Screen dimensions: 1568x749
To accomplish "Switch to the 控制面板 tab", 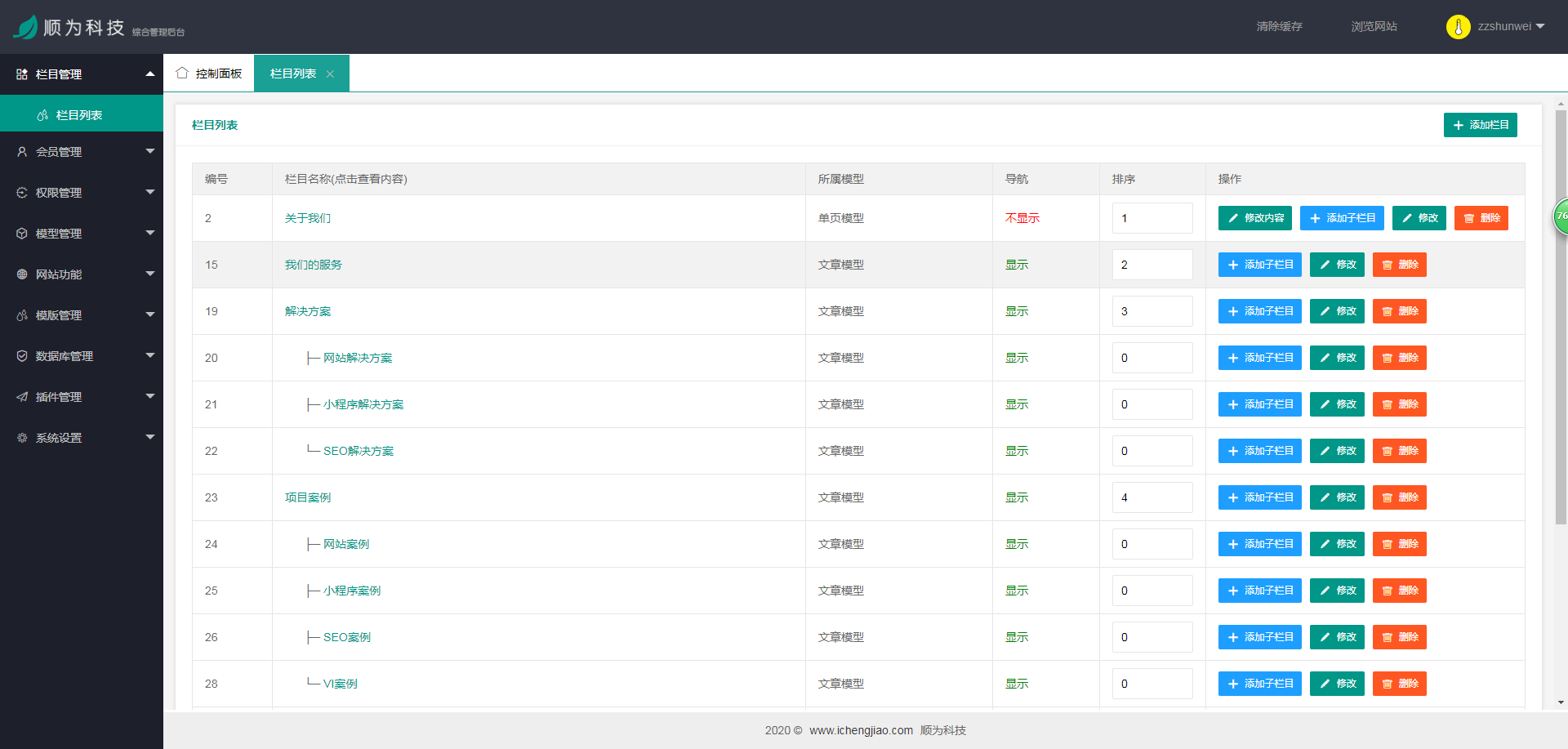I will point(210,74).
